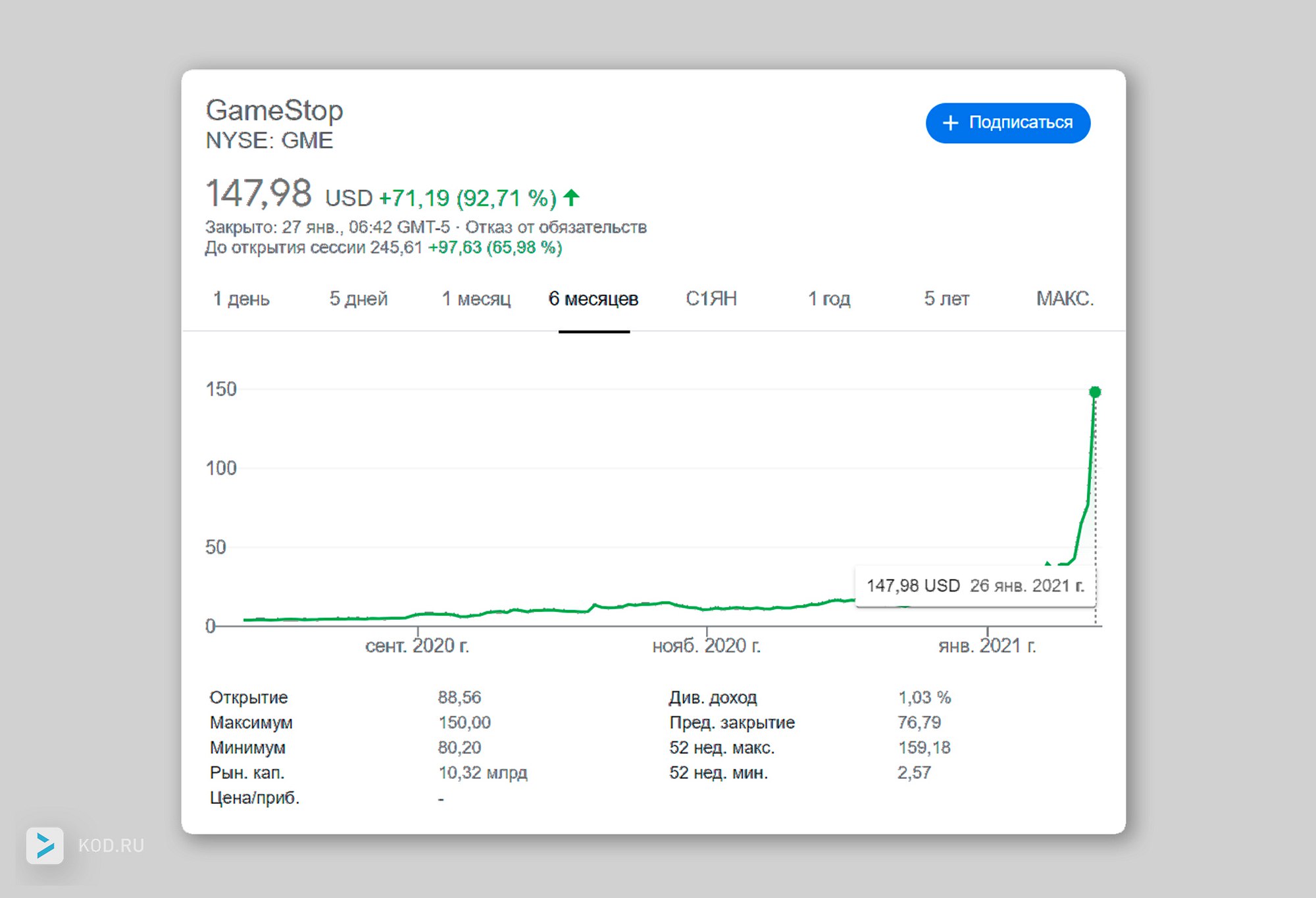Click the нояб. 2020 г. axis label
The height and width of the screenshot is (898, 1316).
point(706,646)
